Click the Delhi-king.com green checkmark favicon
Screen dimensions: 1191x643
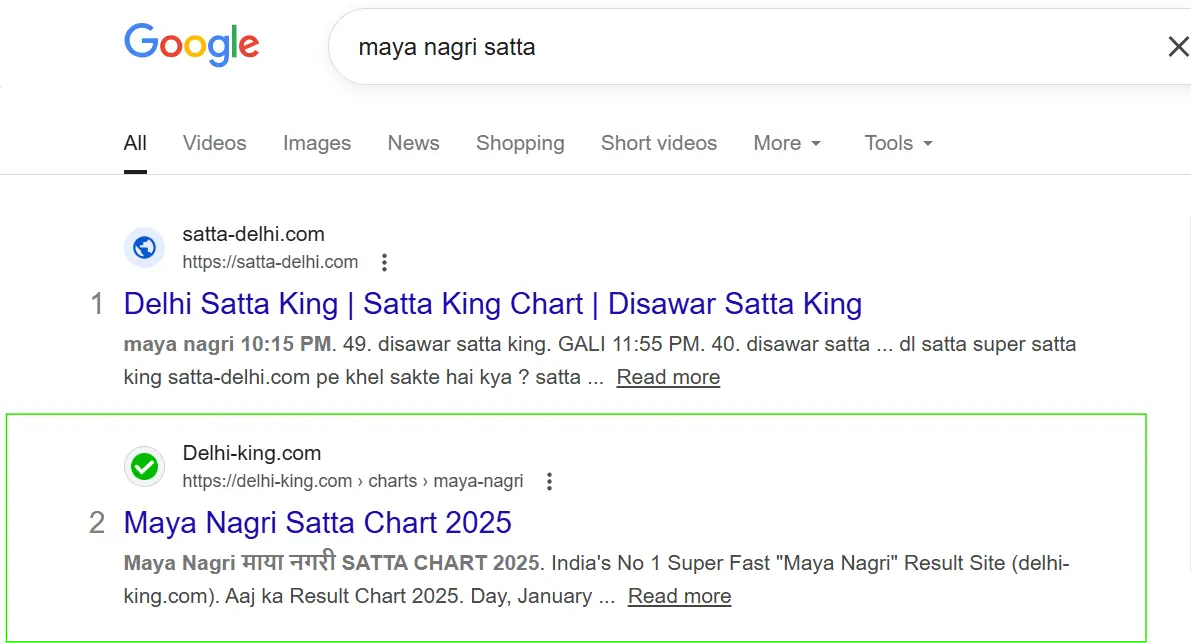[144, 466]
